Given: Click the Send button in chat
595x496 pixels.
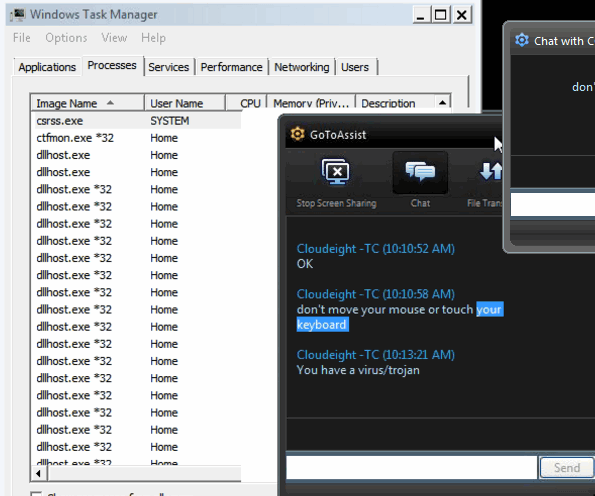Looking at the screenshot, I should tap(567, 467).
